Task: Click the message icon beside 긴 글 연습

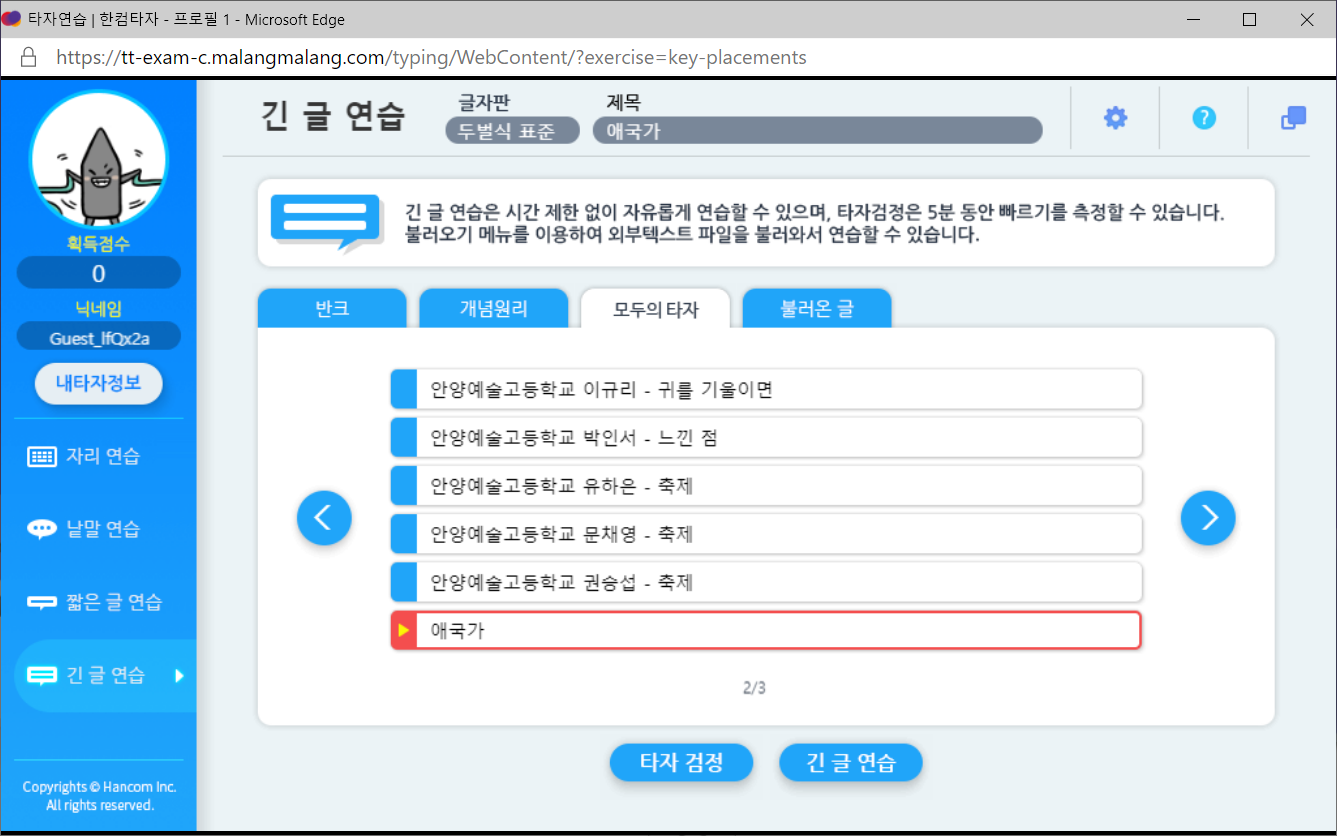Action: [42, 676]
